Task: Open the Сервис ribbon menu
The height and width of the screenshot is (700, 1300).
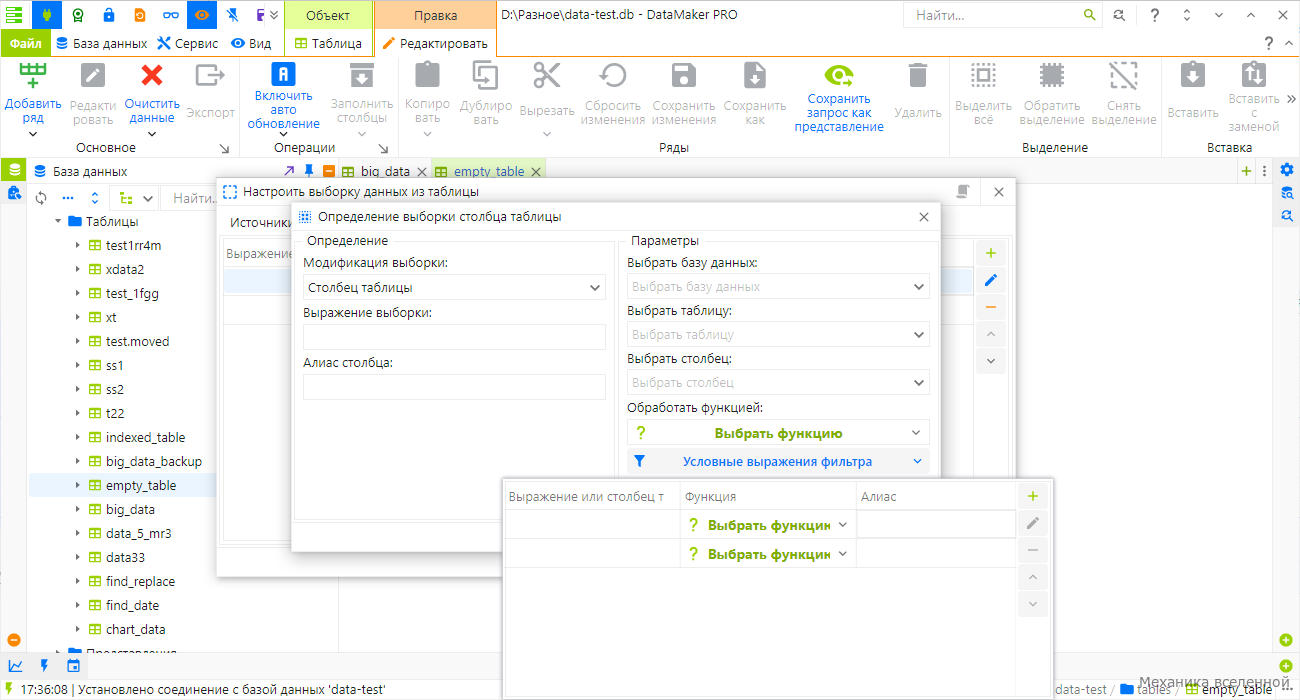Action: pyautogui.click(x=188, y=44)
